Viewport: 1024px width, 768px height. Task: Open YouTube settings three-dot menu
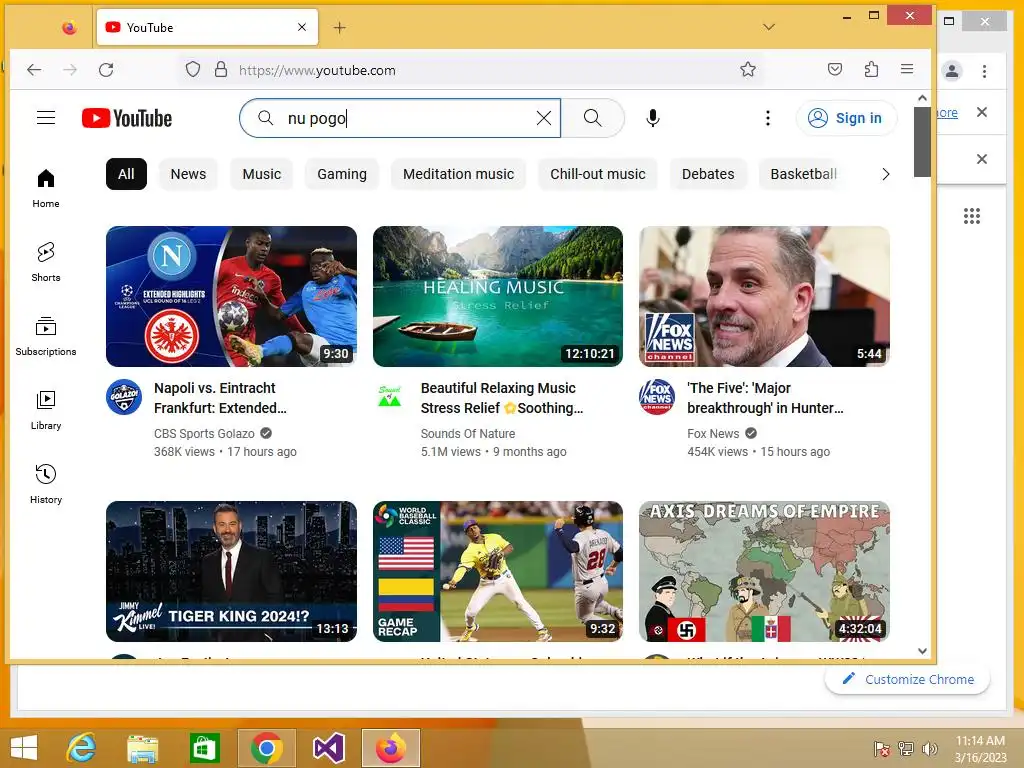pyautogui.click(x=768, y=118)
